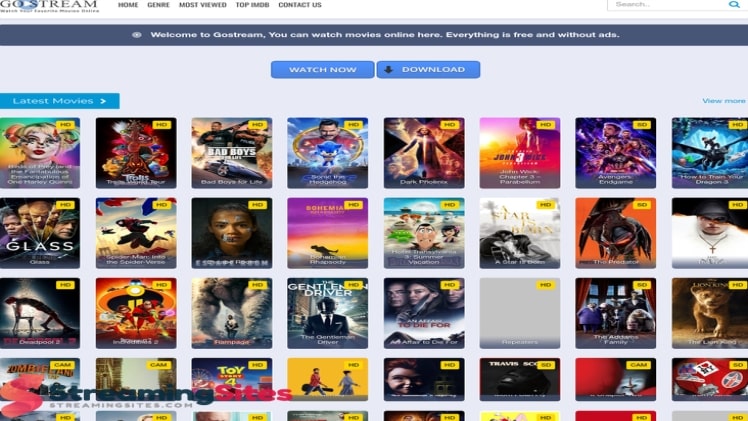Viewport: 748px width, 421px height.
Task: Open the Trolls World Tour poster
Action: (x=136, y=153)
